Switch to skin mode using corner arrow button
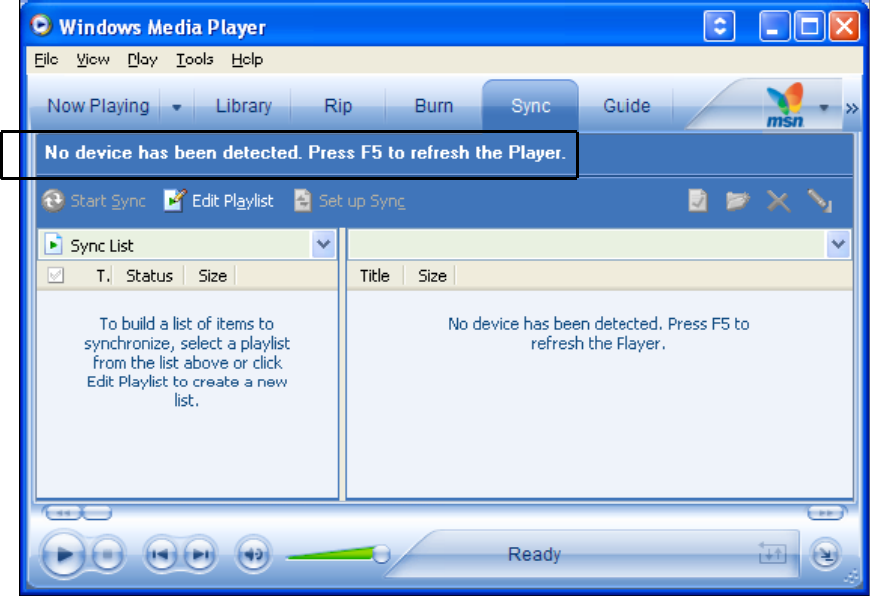Screen dimensions: 870x596 tap(826, 554)
